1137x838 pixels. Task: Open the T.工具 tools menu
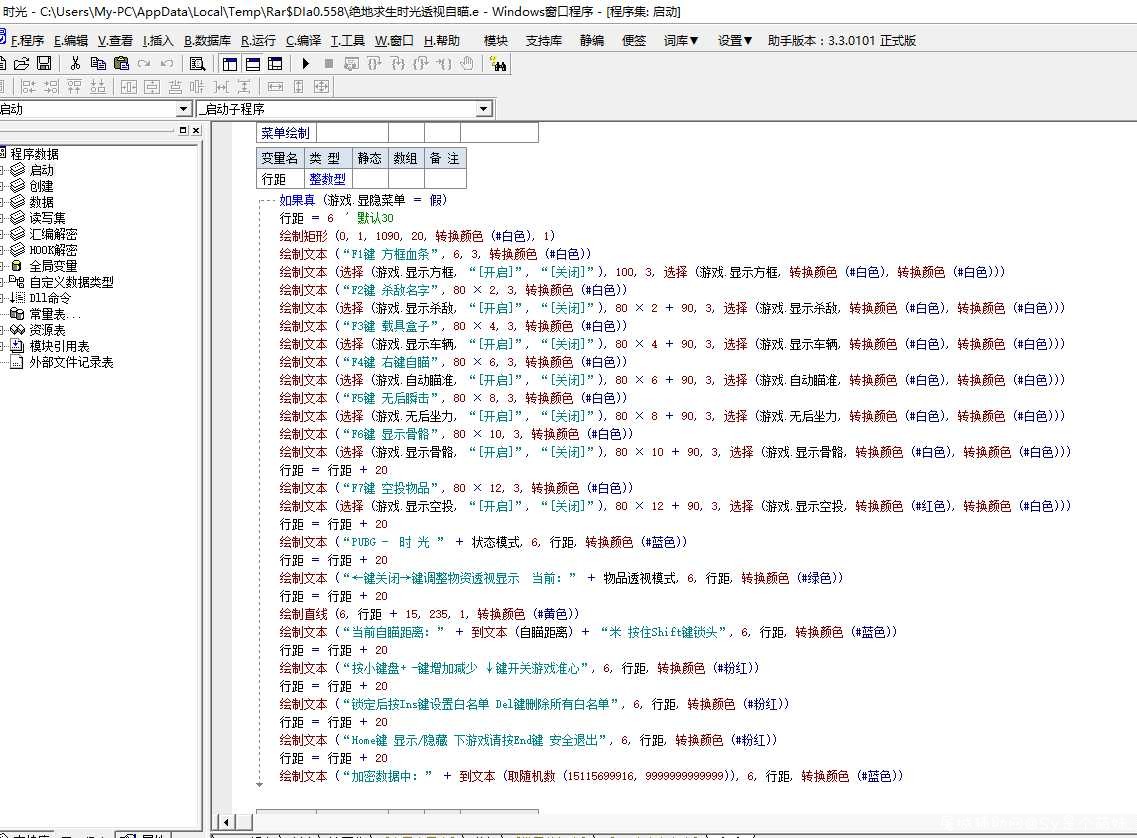pos(348,41)
